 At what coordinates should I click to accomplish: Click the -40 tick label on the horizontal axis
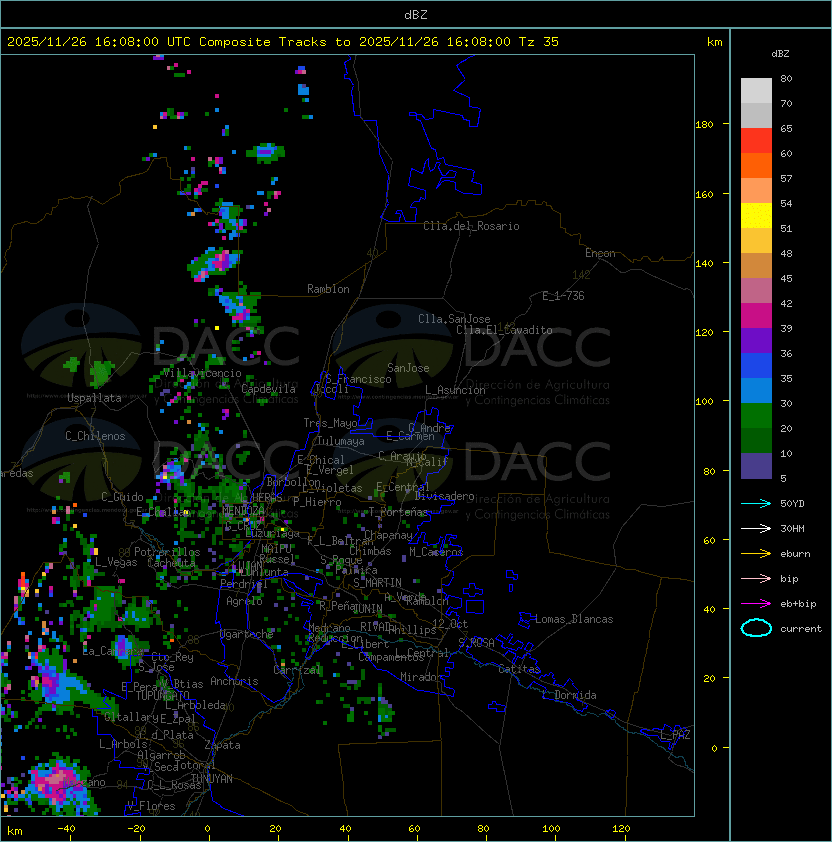coord(67,829)
